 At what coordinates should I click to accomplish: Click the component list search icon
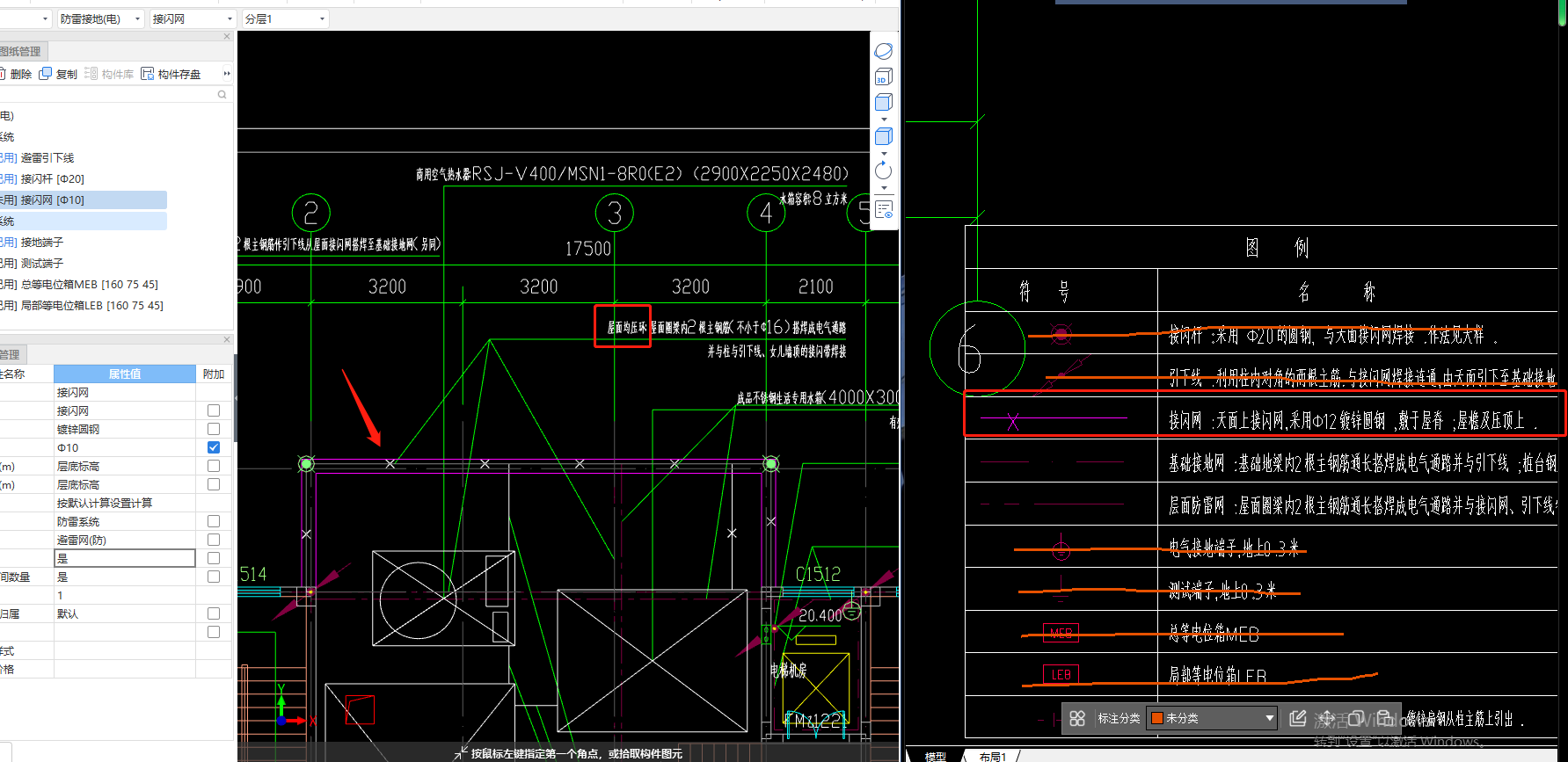(x=222, y=94)
